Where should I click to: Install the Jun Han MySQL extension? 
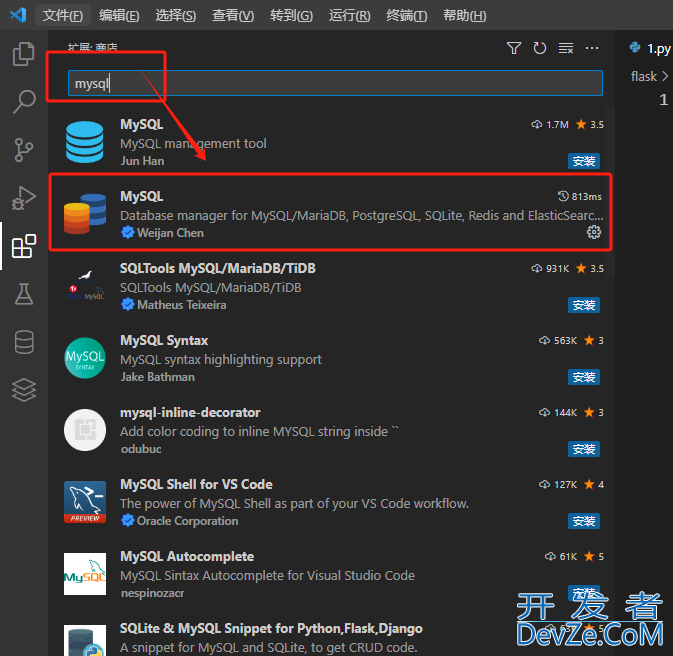pos(584,161)
